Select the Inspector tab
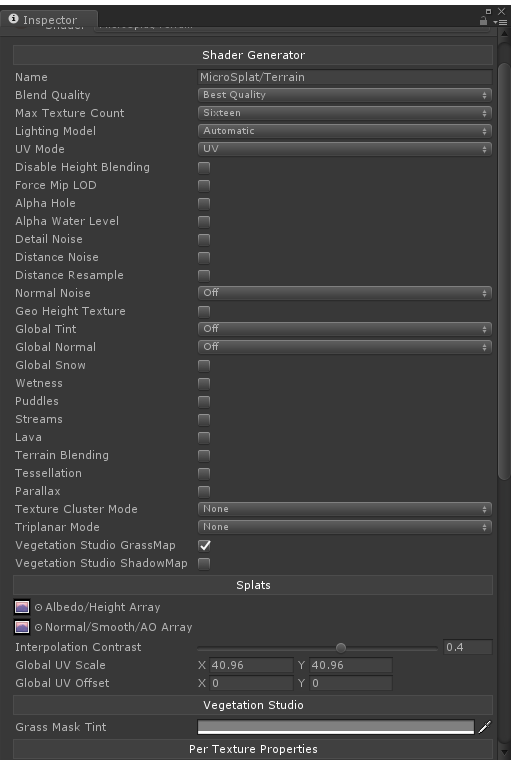 click(x=49, y=19)
